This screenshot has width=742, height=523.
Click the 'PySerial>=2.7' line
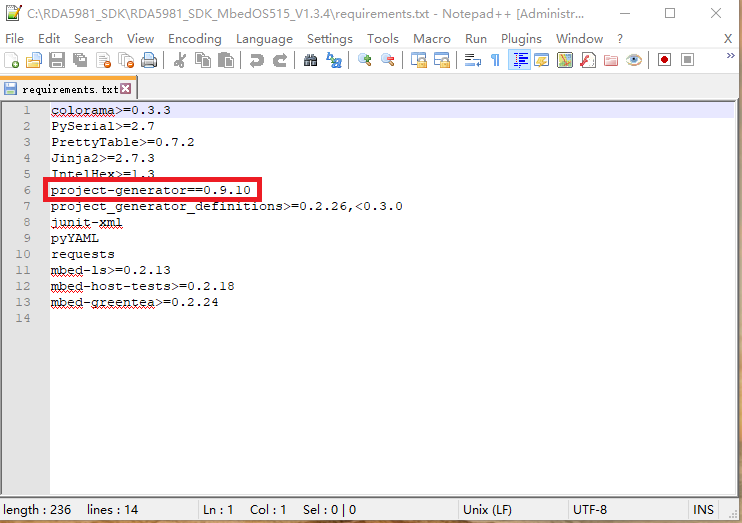[103, 126]
